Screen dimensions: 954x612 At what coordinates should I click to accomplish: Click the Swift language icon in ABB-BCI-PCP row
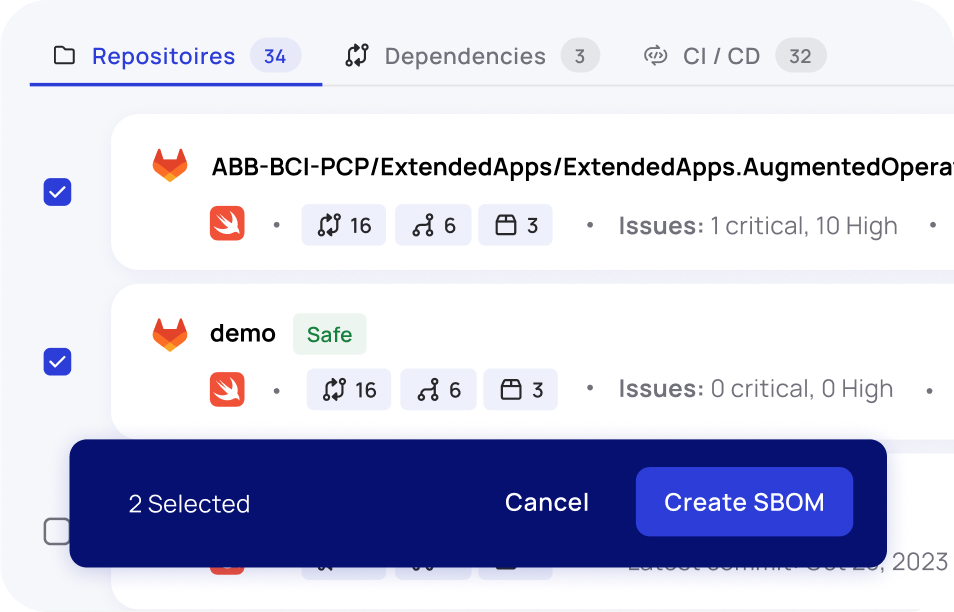(227, 225)
